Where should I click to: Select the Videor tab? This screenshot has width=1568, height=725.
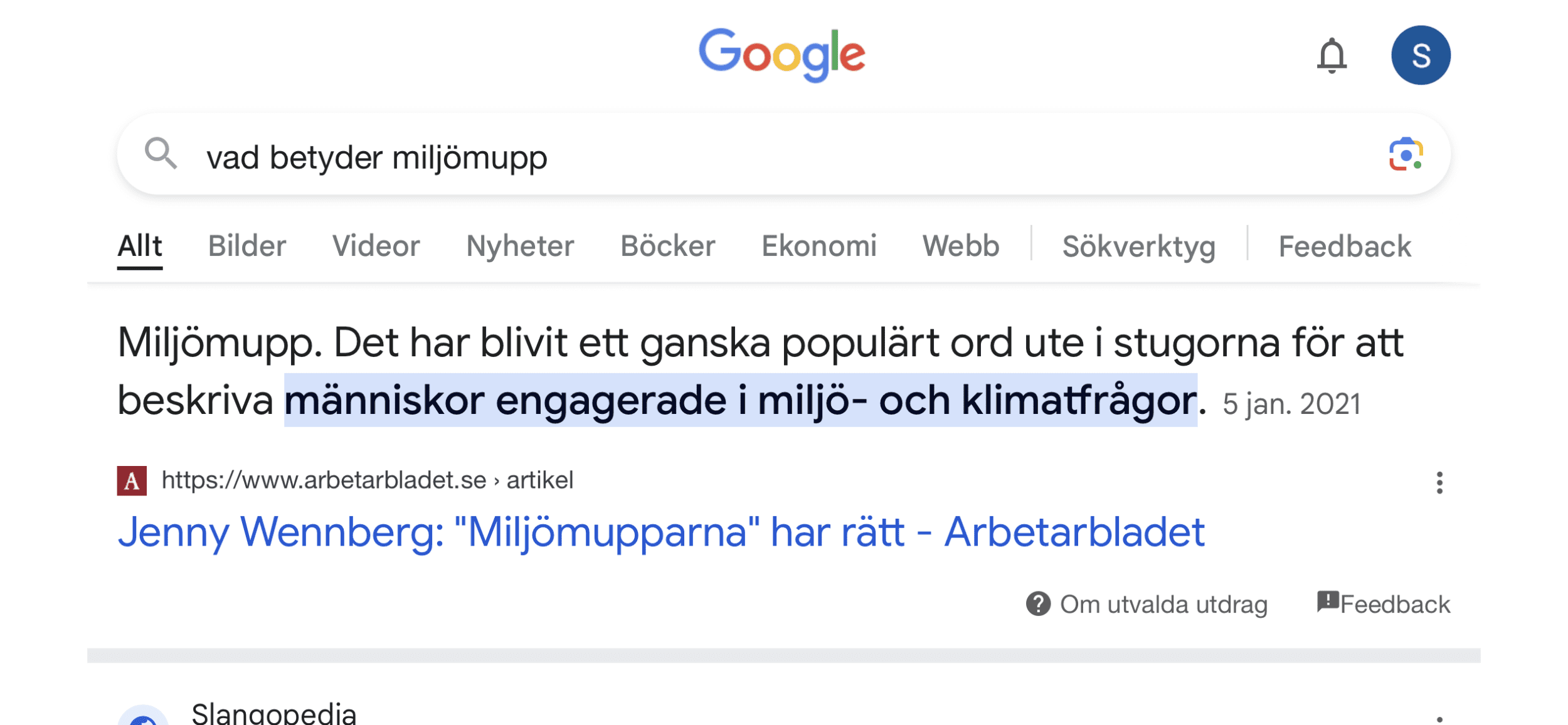tap(376, 246)
